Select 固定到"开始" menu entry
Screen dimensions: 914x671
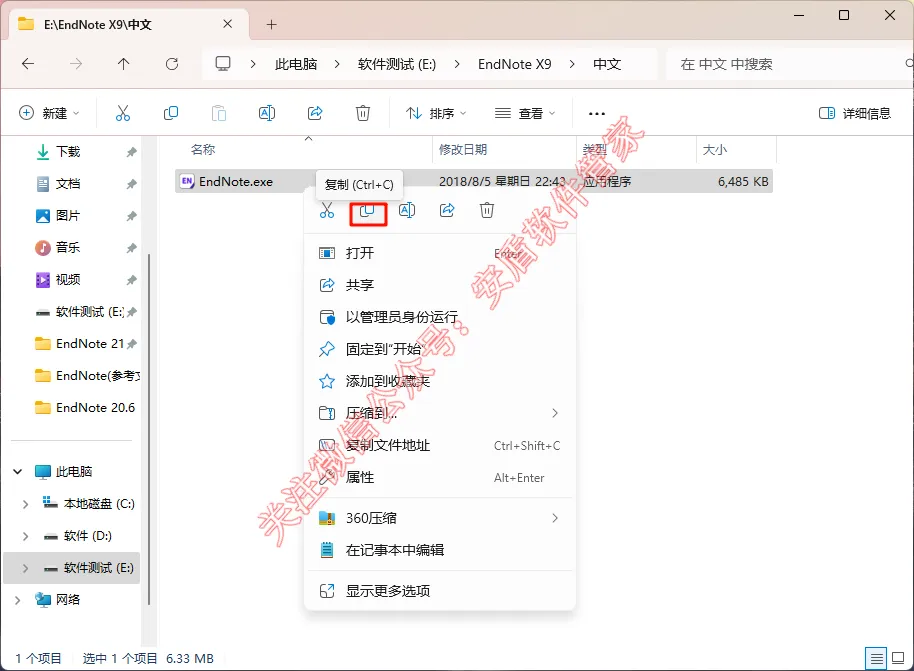click(440, 349)
